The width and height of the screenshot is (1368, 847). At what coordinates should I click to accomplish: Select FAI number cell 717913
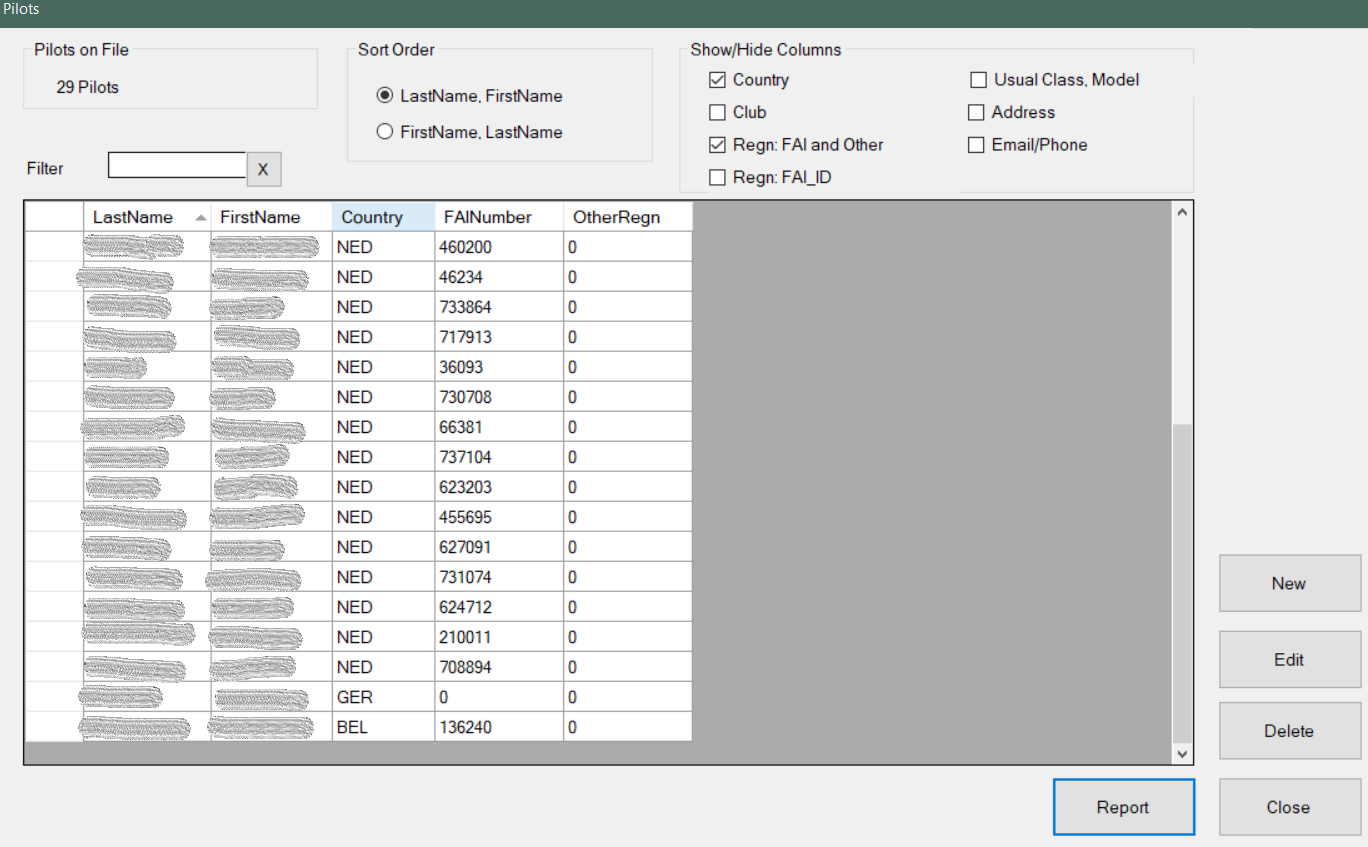click(499, 337)
